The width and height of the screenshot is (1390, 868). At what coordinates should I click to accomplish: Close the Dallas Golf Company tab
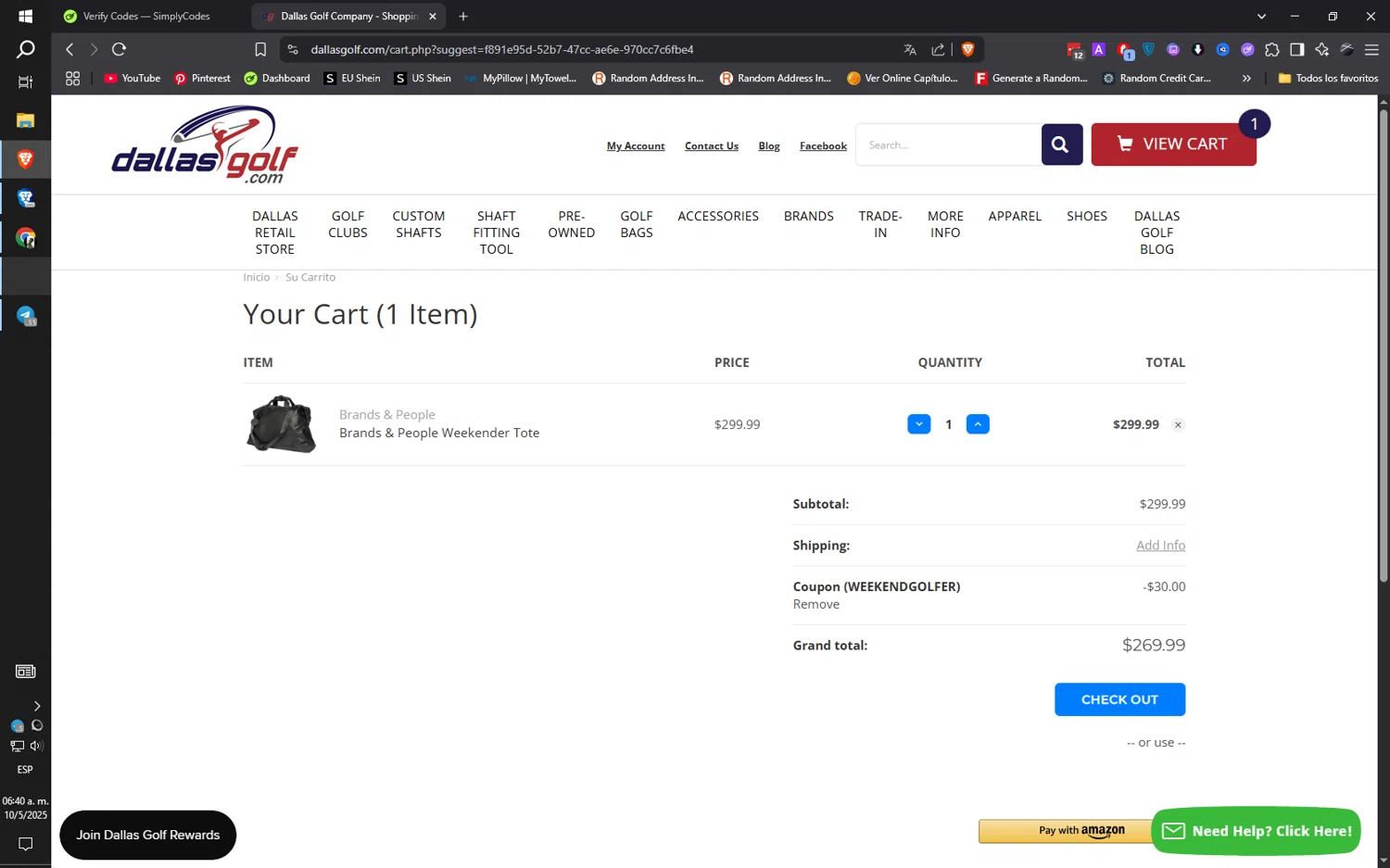point(432,16)
